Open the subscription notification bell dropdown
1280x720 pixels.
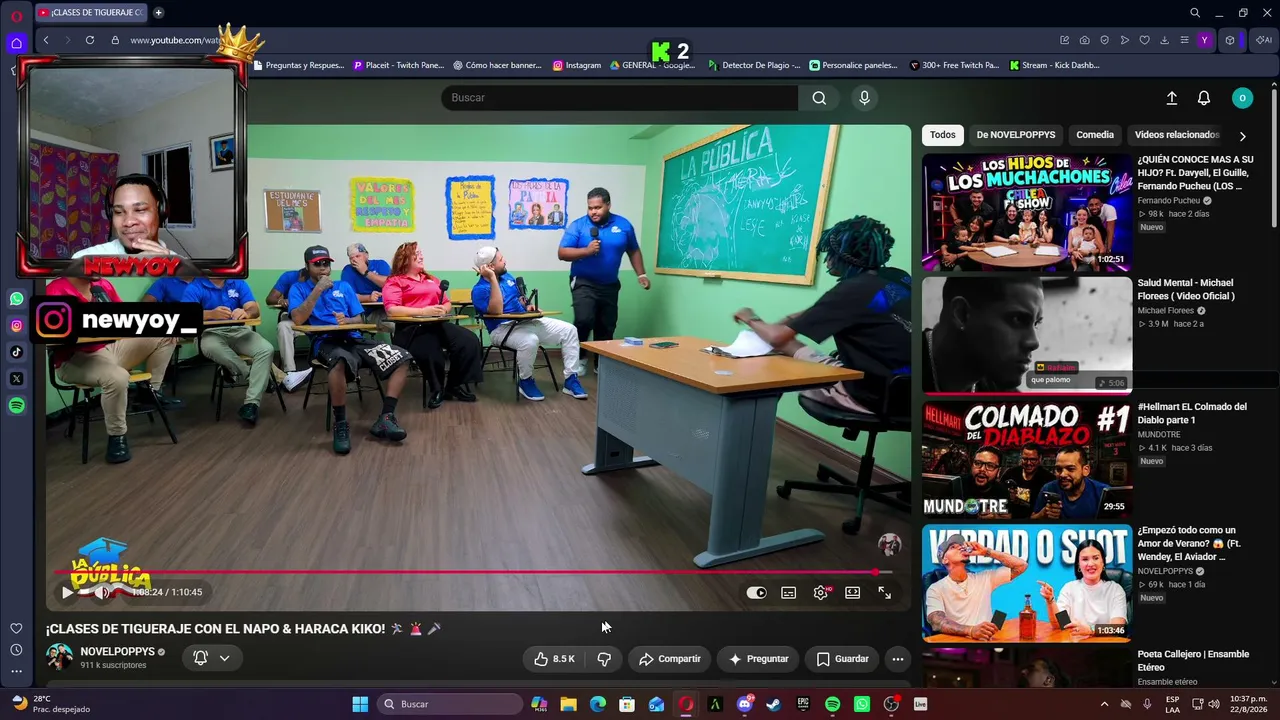(x=211, y=658)
